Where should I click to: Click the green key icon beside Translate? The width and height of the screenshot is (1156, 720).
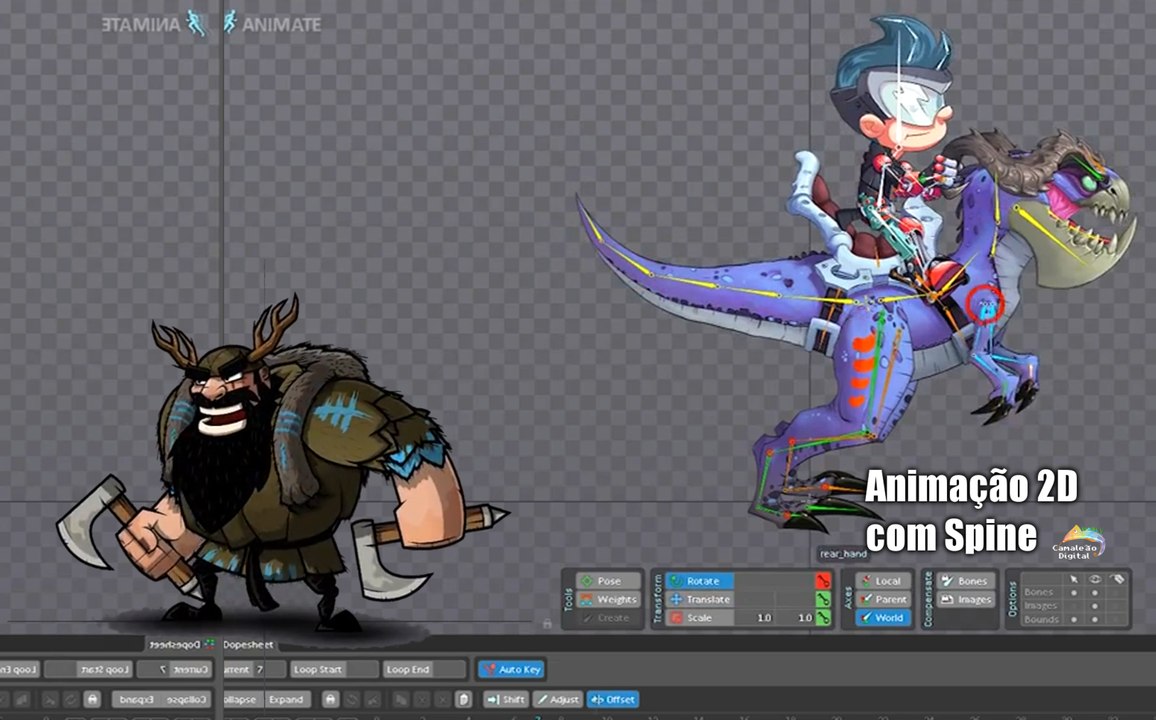point(823,599)
